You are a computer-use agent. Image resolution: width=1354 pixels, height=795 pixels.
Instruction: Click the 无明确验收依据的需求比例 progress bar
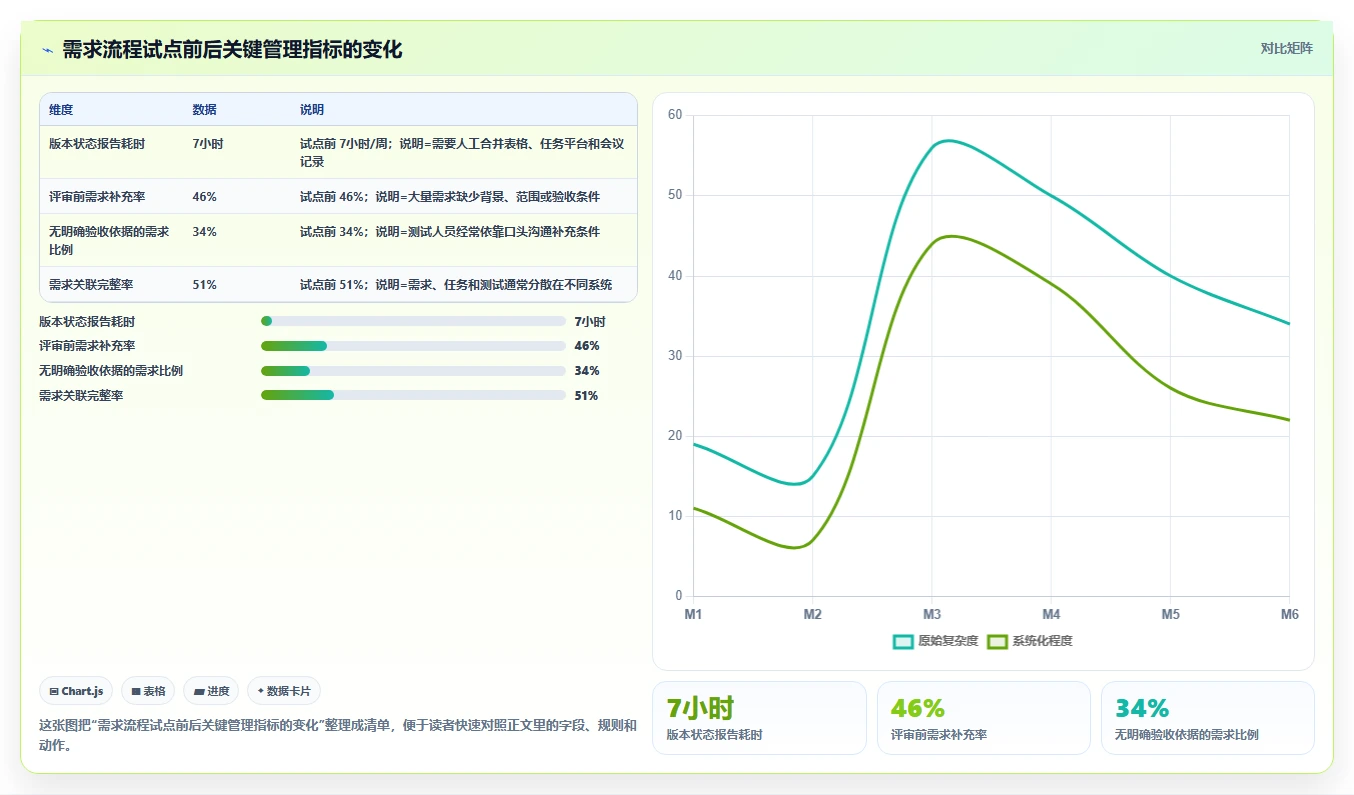413,371
